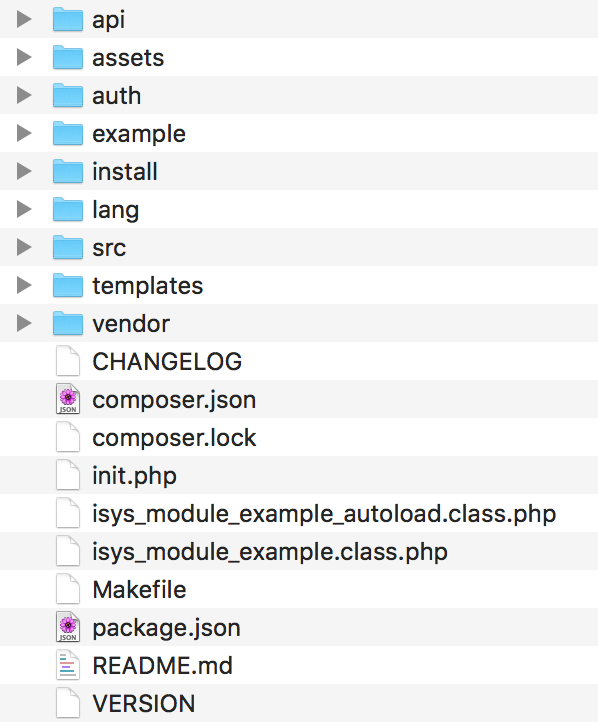The image size is (598, 722).
Task: Click the CHANGELOG blank file icon
Action: point(68,361)
